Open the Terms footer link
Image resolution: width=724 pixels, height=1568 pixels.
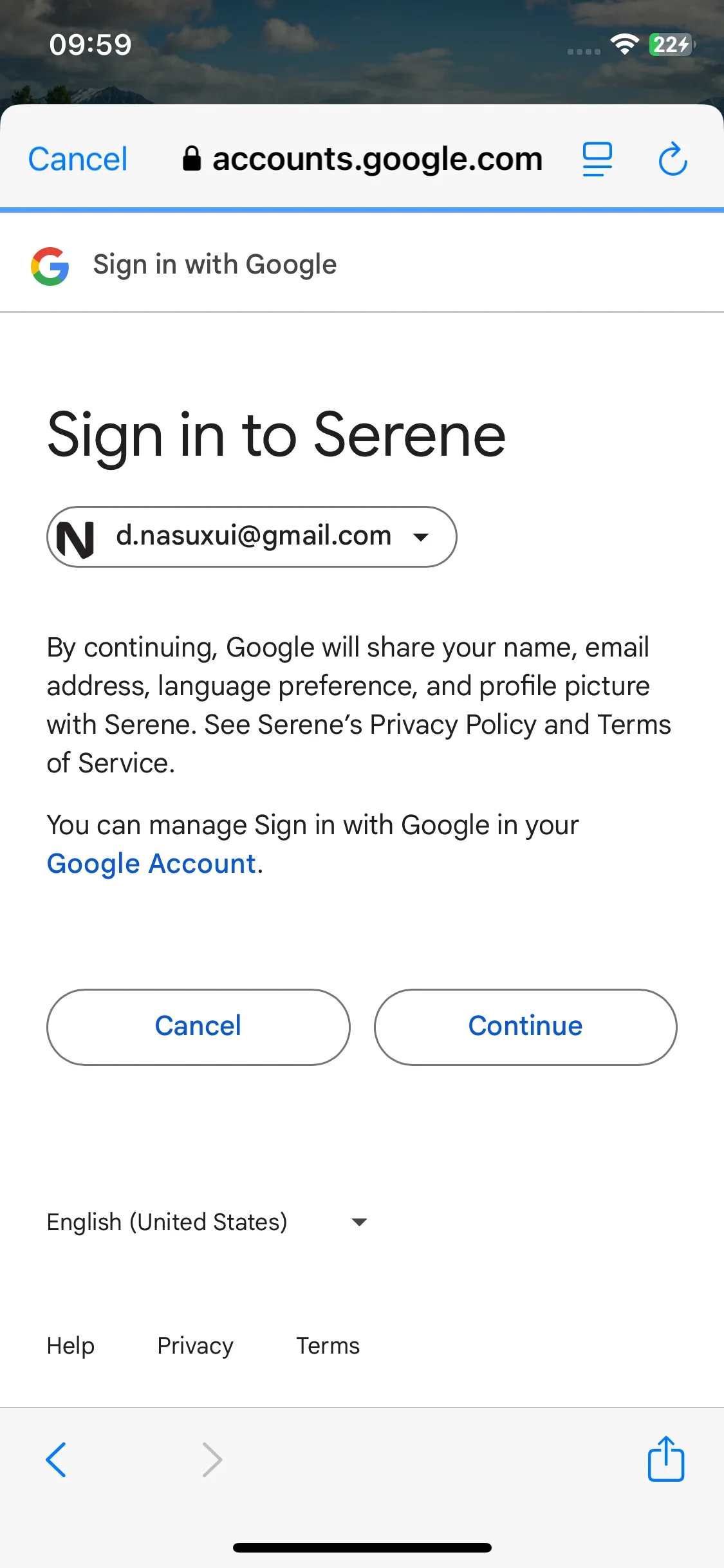328,1346
